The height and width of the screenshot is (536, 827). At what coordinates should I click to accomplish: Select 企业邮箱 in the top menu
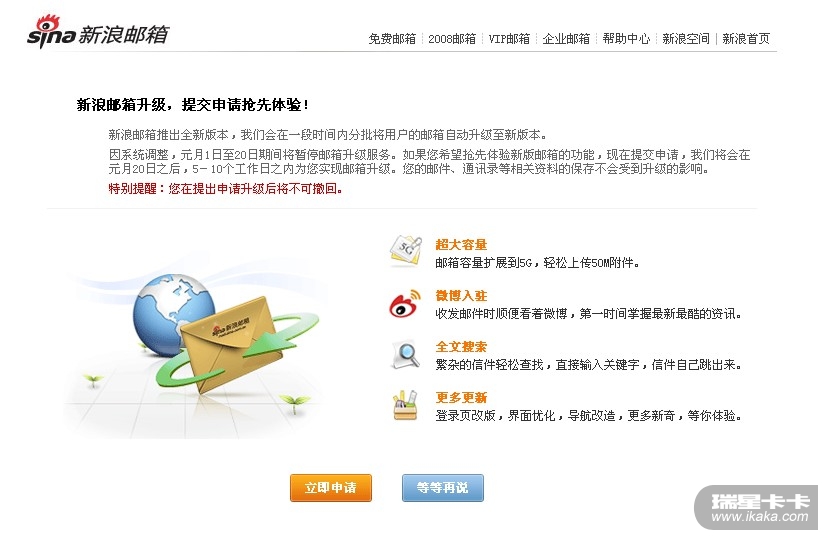(566, 39)
